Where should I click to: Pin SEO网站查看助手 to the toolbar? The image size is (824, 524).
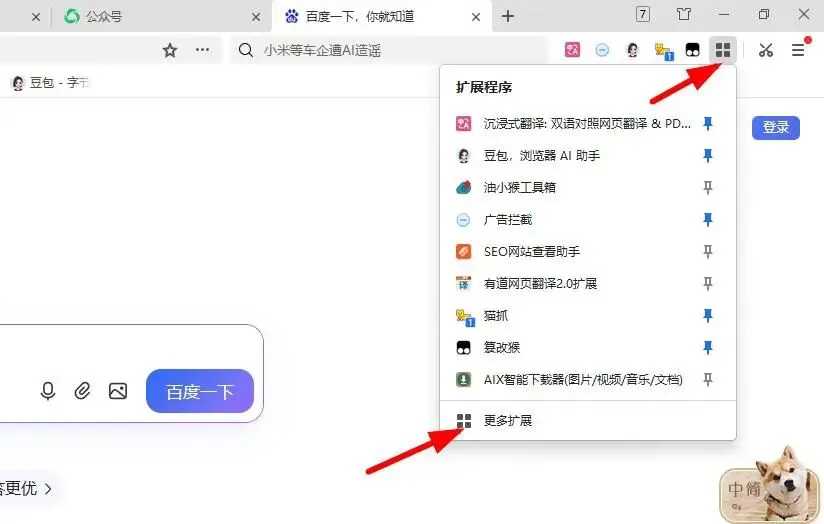pos(708,252)
